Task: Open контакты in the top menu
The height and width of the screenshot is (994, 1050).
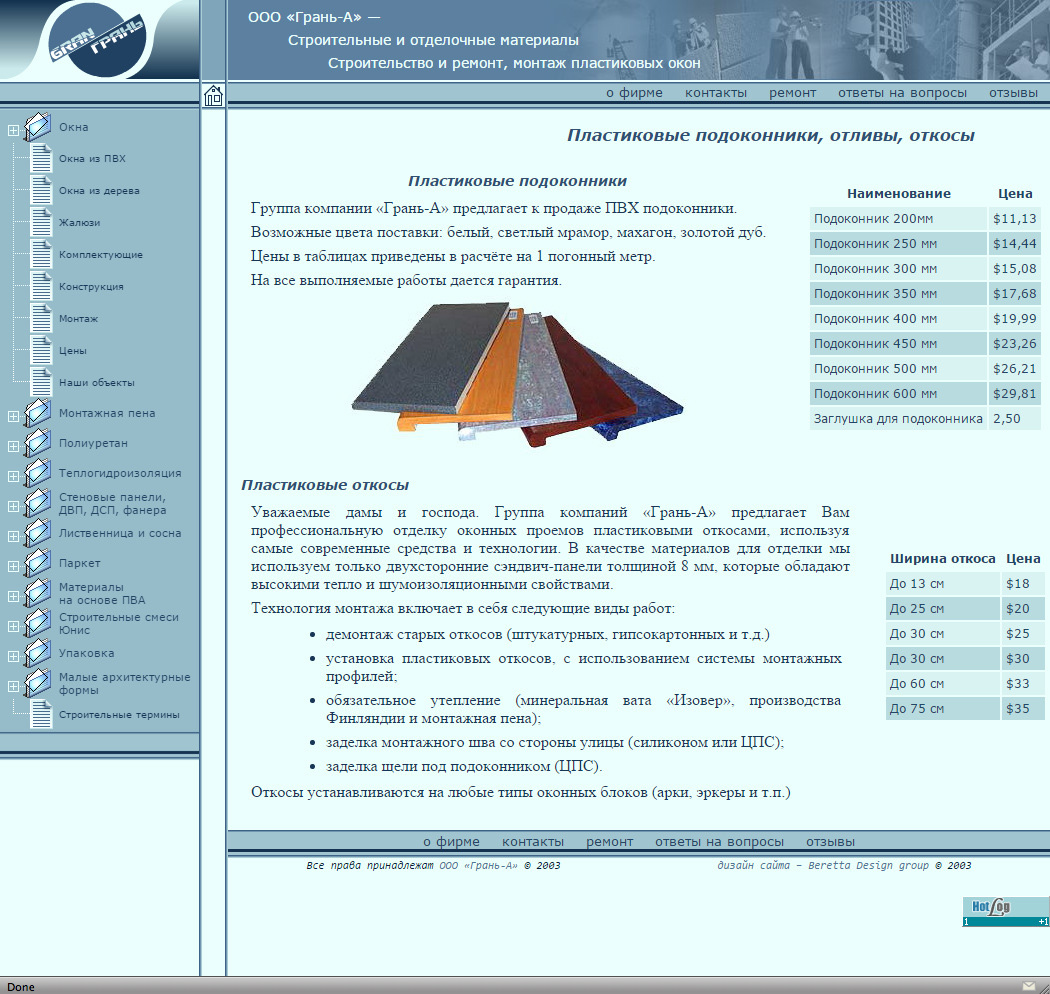Action: pyautogui.click(x=716, y=93)
